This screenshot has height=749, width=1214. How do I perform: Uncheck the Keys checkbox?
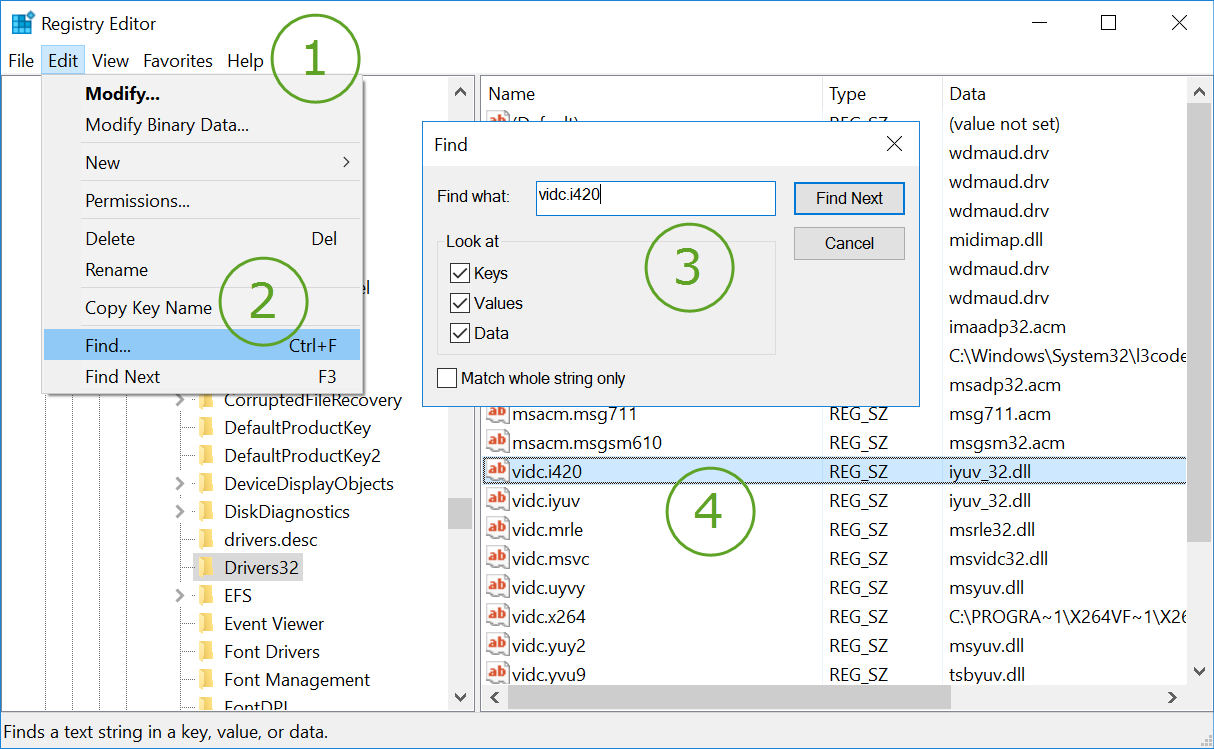460,273
